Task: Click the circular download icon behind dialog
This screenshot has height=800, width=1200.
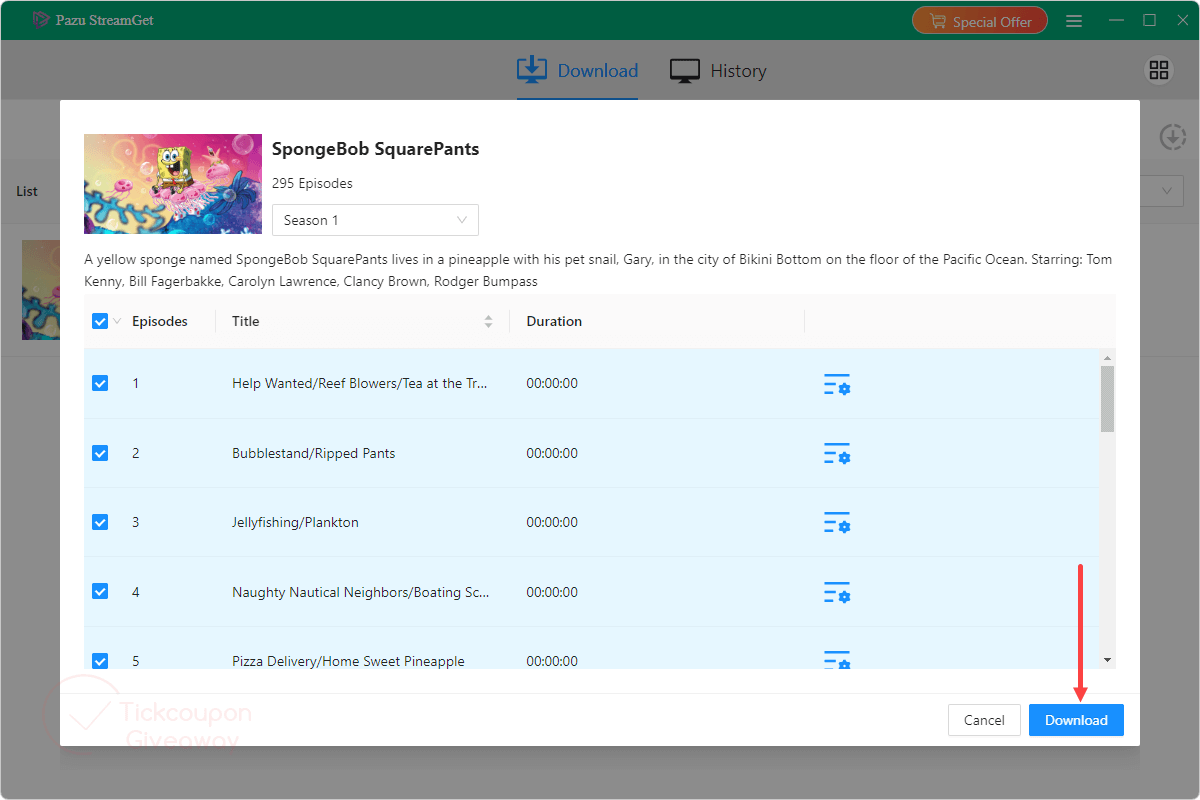Action: (x=1172, y=138)
